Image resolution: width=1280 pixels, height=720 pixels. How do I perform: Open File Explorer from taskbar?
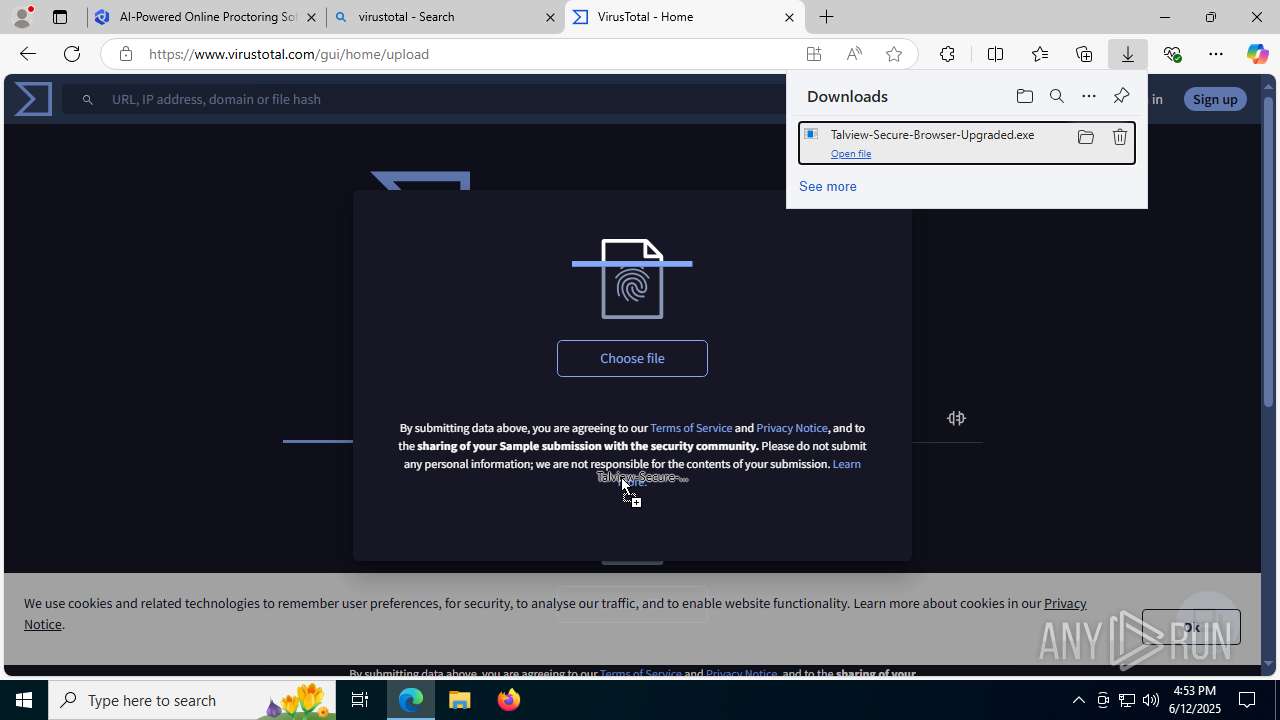click(460, 700)
